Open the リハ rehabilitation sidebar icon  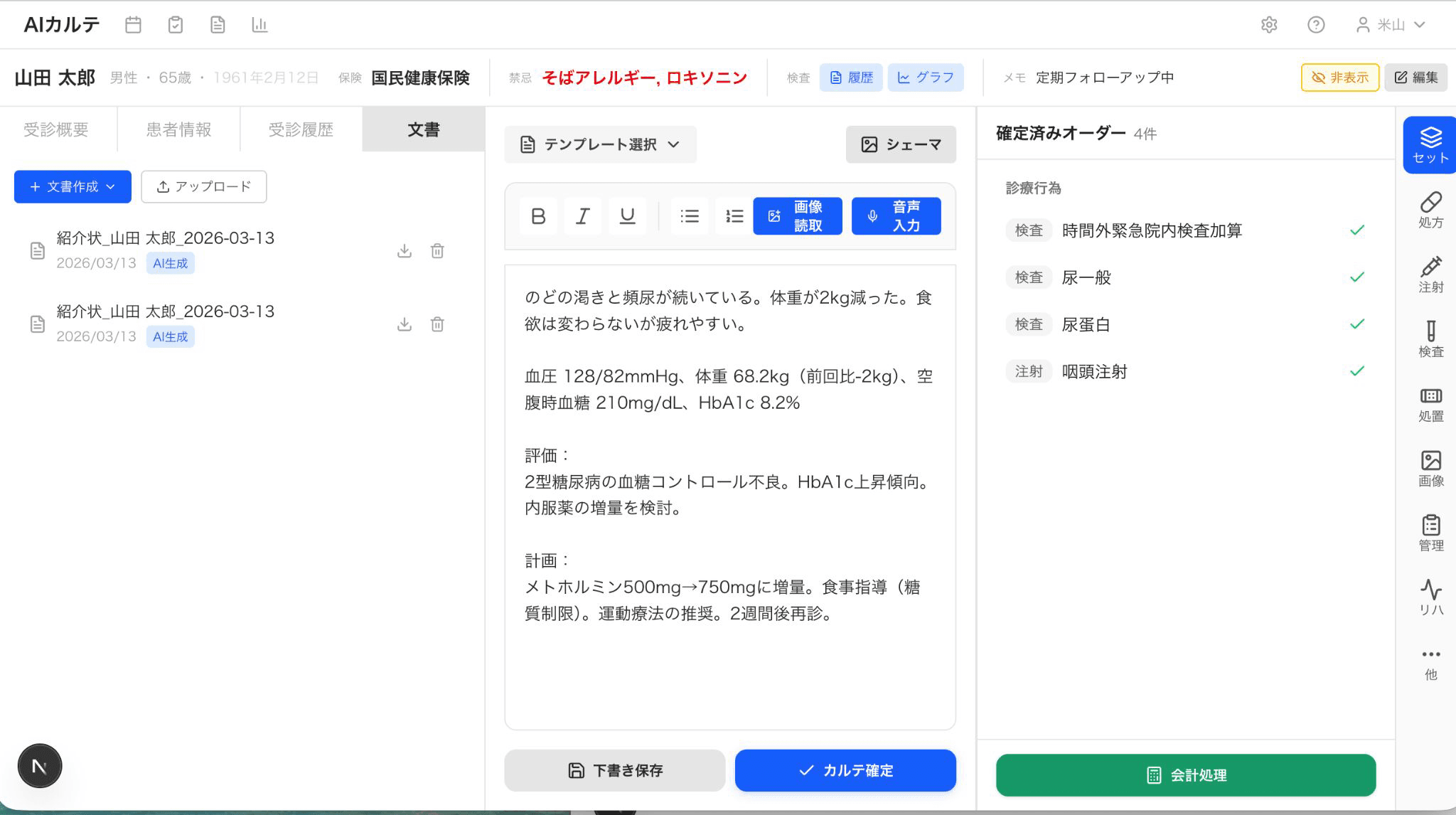(1430, 598)
